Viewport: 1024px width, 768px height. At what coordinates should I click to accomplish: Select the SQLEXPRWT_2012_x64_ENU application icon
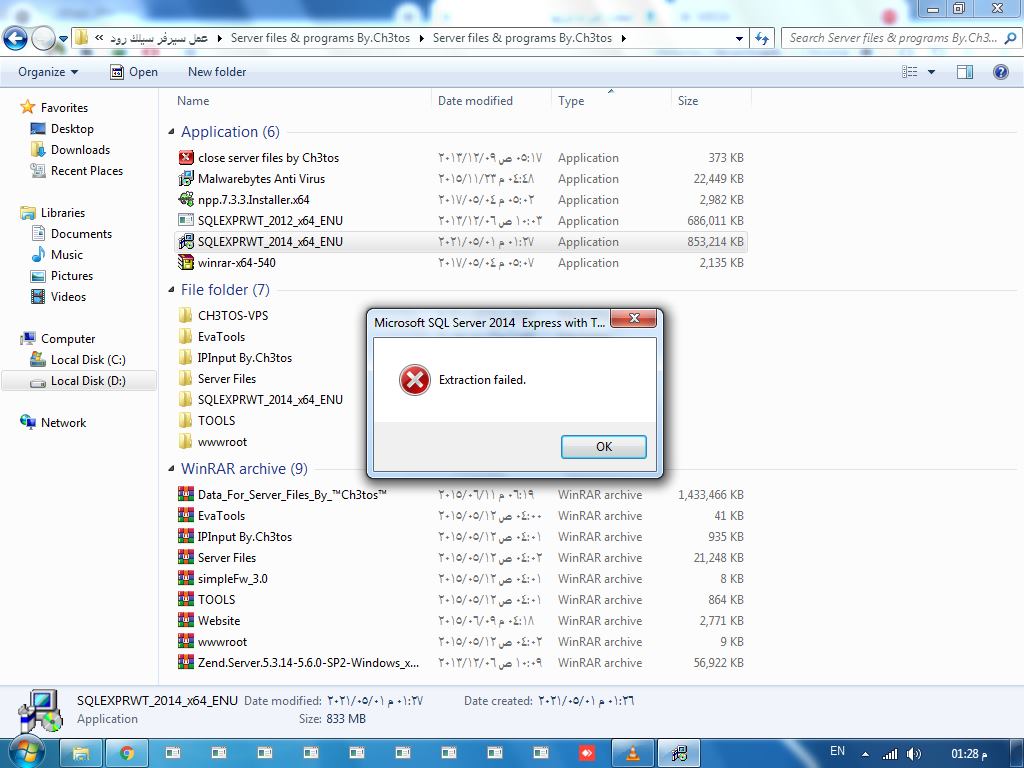[x=186, y=220]
